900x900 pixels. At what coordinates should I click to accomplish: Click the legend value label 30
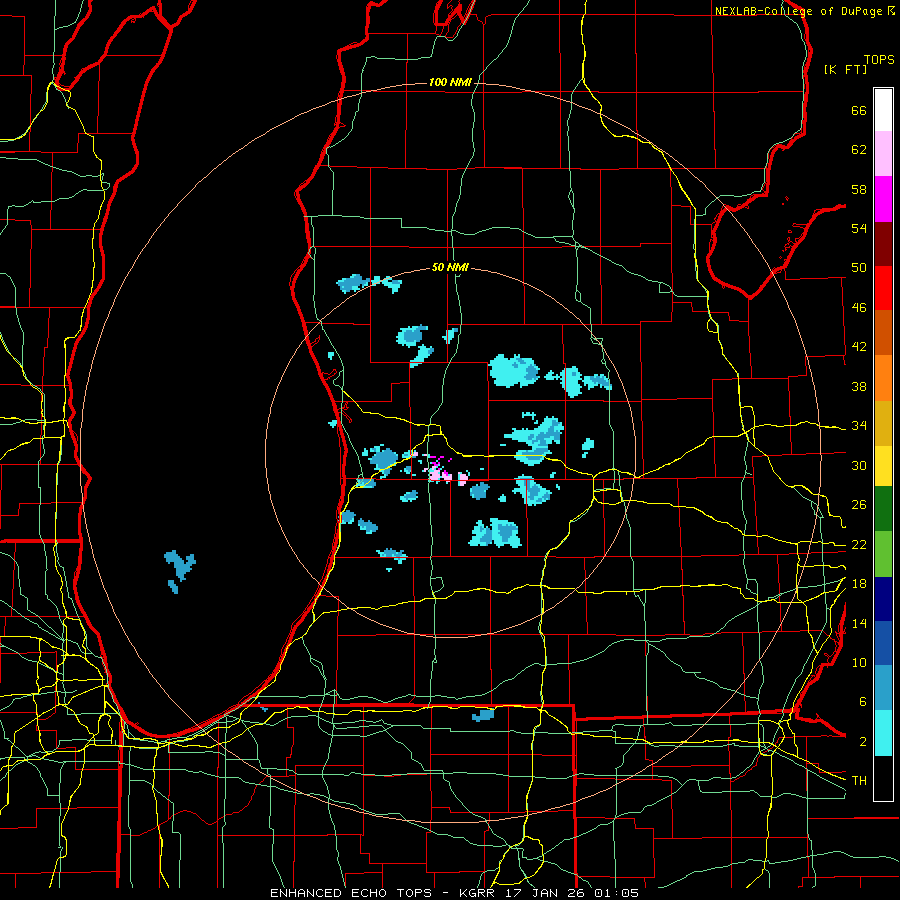pos(859,465)
